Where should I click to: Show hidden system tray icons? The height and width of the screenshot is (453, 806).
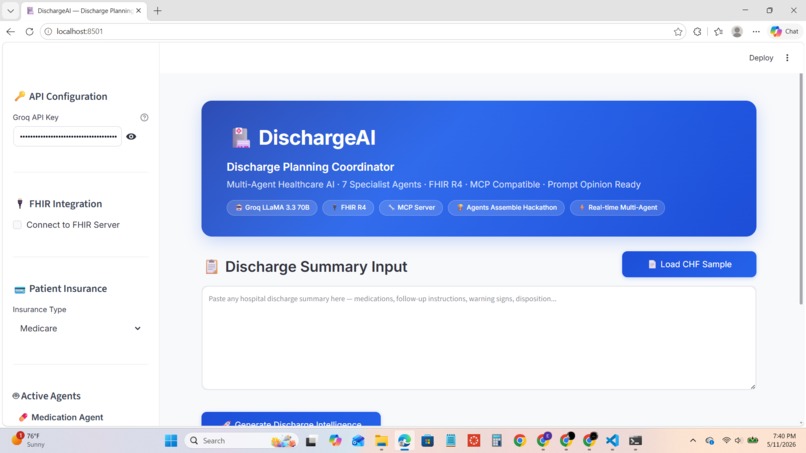coord(693,441)
